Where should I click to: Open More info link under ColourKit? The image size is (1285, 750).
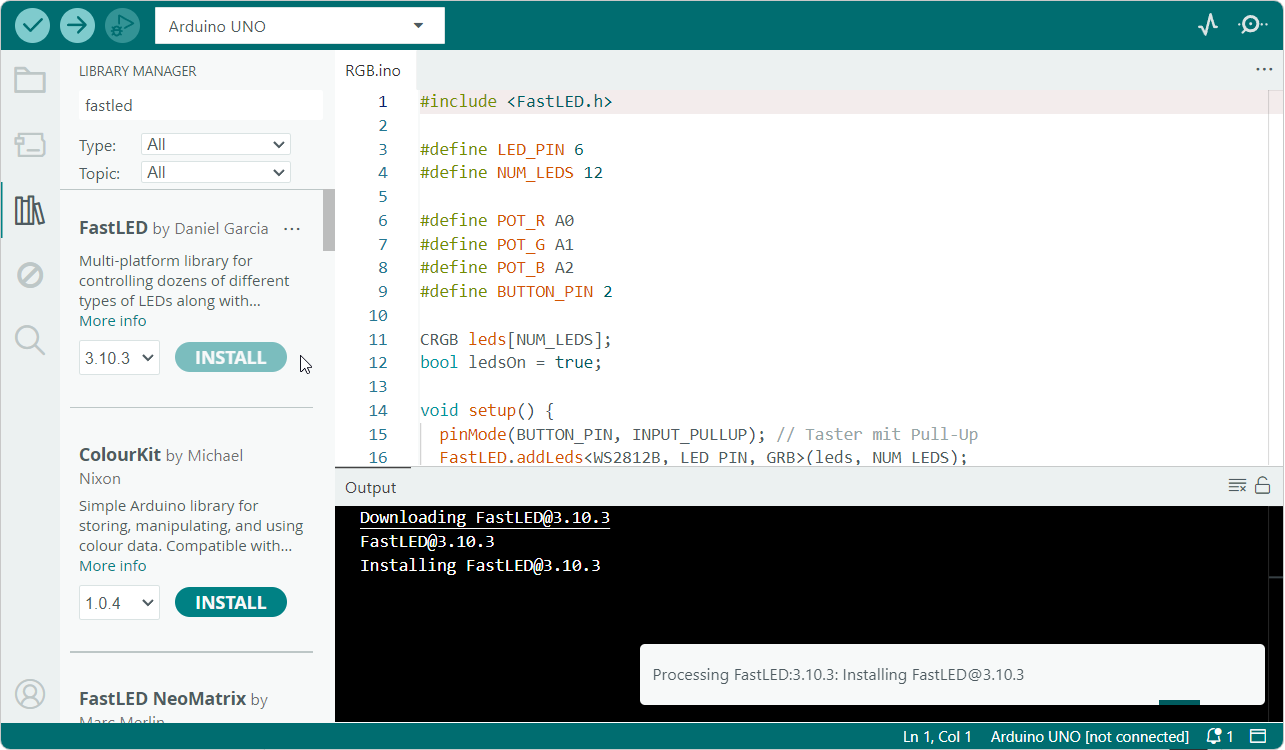(113, 566)
